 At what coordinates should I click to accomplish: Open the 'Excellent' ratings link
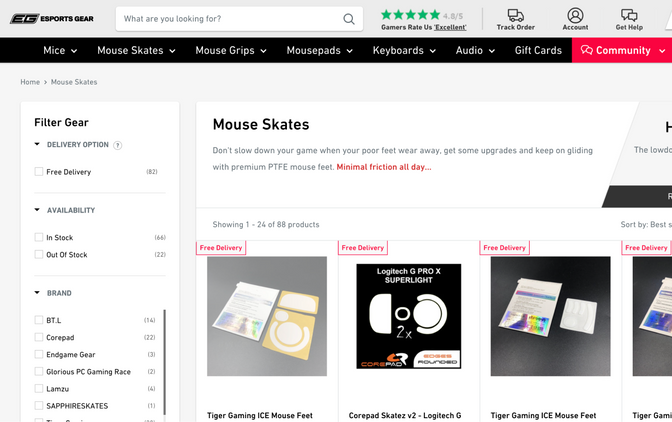click(x=449, y=27)
